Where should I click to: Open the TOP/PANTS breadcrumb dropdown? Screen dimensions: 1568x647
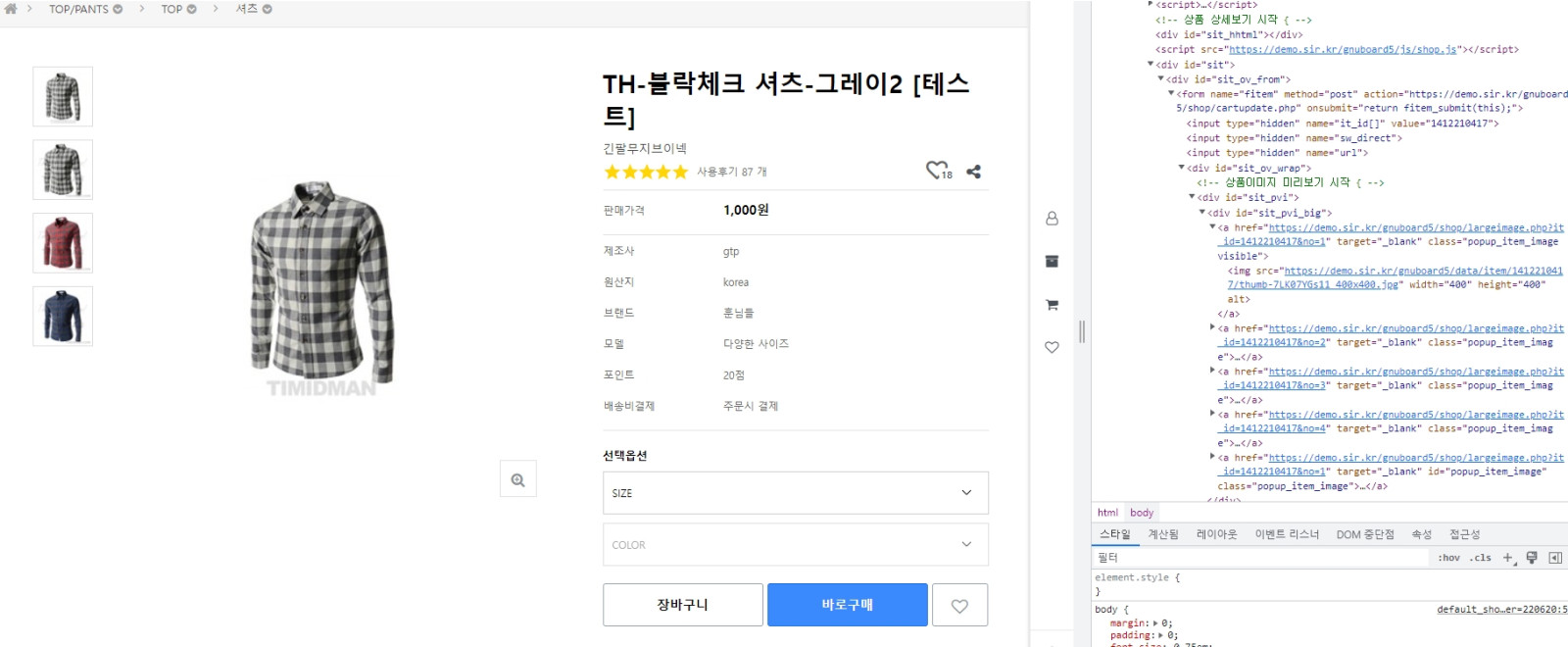point(86,9)
